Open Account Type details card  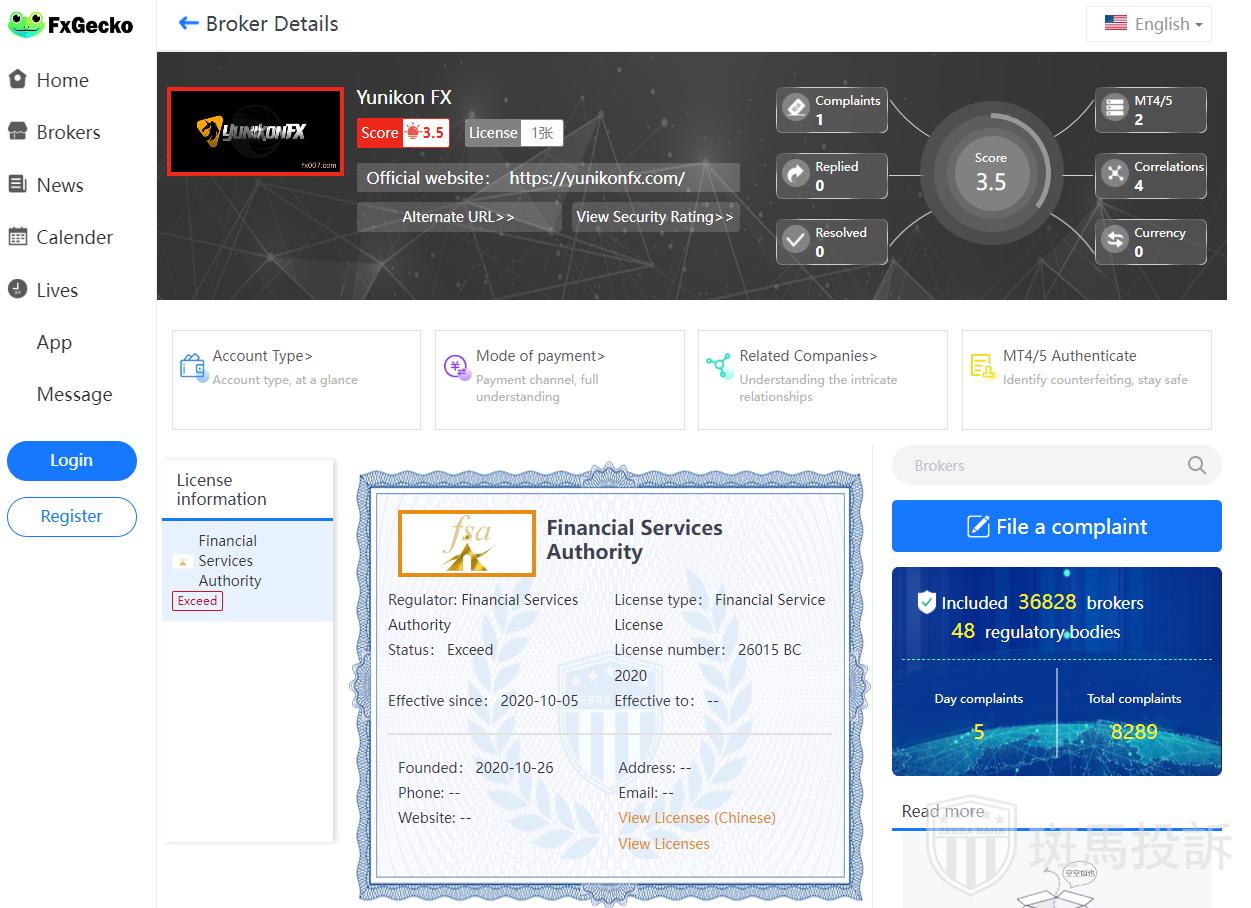pyautogui.click(x=296, y=379)
